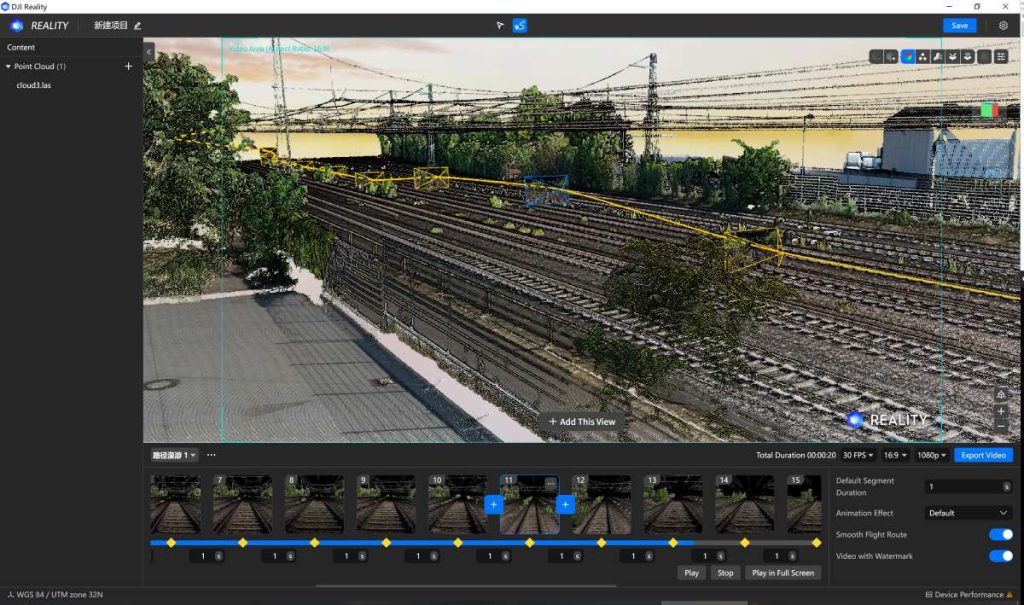Disable Smooth Flight Route toggle
The height and width of the screenshot is (605, 1024).
[1000, 535]
